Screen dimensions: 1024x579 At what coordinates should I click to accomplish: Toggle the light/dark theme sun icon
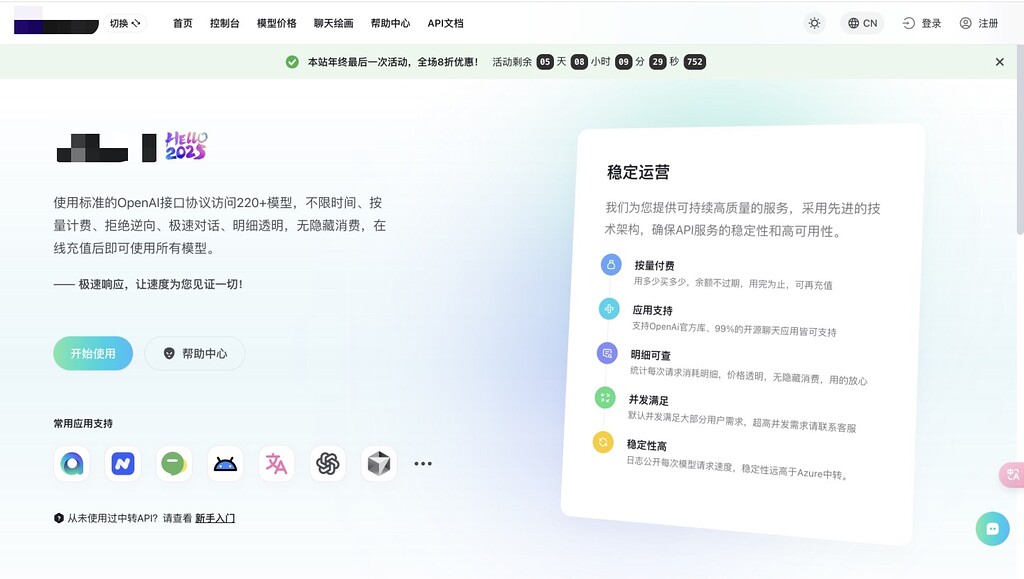pyautogui.click(x=814, y=23)
